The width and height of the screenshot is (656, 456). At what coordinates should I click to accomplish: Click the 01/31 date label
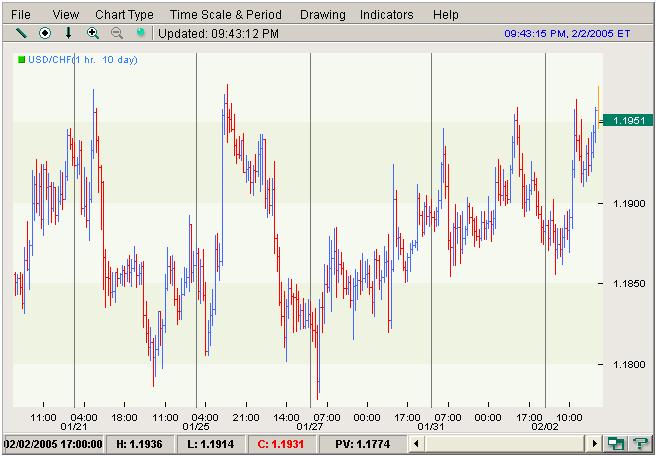(430, 427)
